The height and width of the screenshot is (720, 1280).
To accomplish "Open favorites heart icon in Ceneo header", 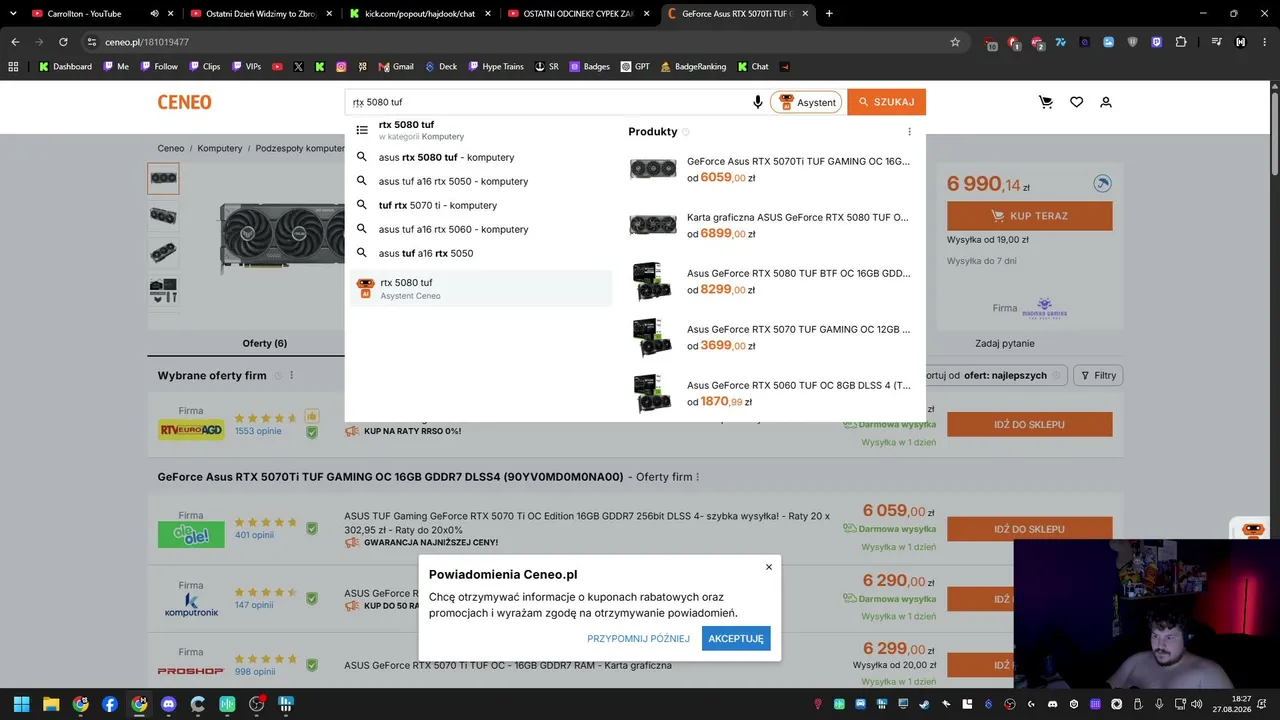I will [1076, 102].
